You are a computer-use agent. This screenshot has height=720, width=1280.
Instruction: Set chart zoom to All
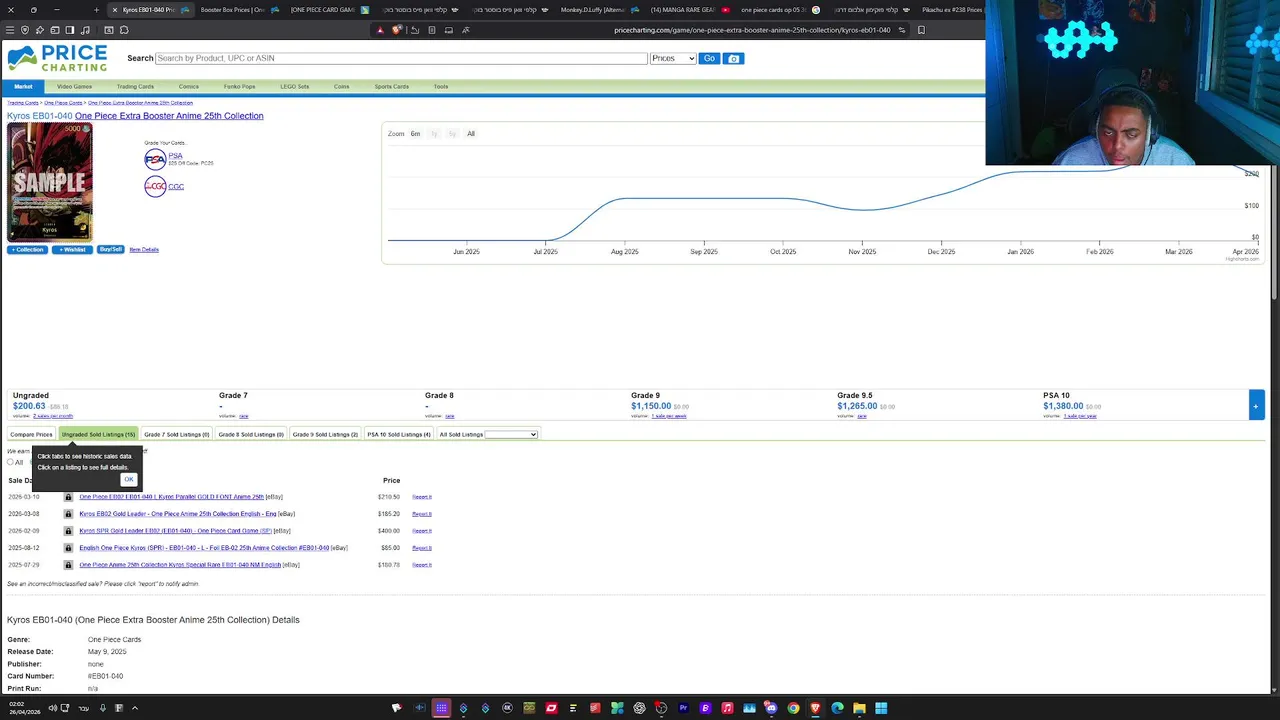coord(471,134)
